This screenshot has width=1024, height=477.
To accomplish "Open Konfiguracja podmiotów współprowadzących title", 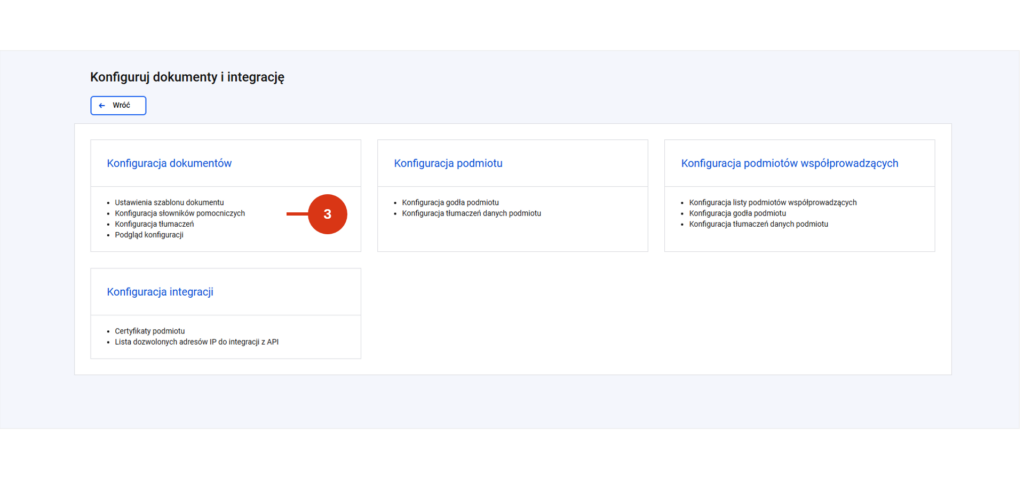I will coord(790,163).
